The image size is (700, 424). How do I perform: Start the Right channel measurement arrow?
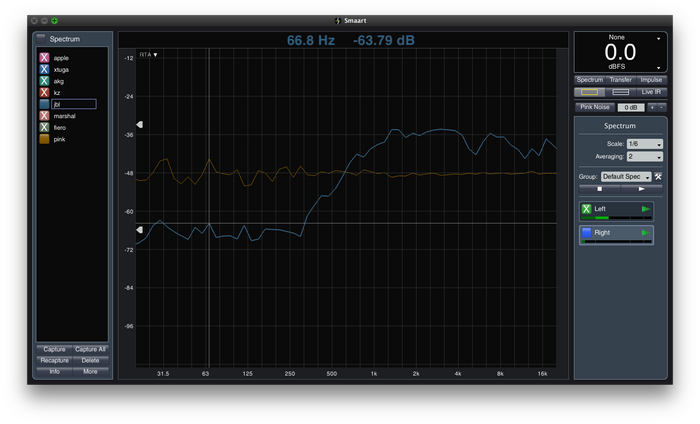point(645,232)
